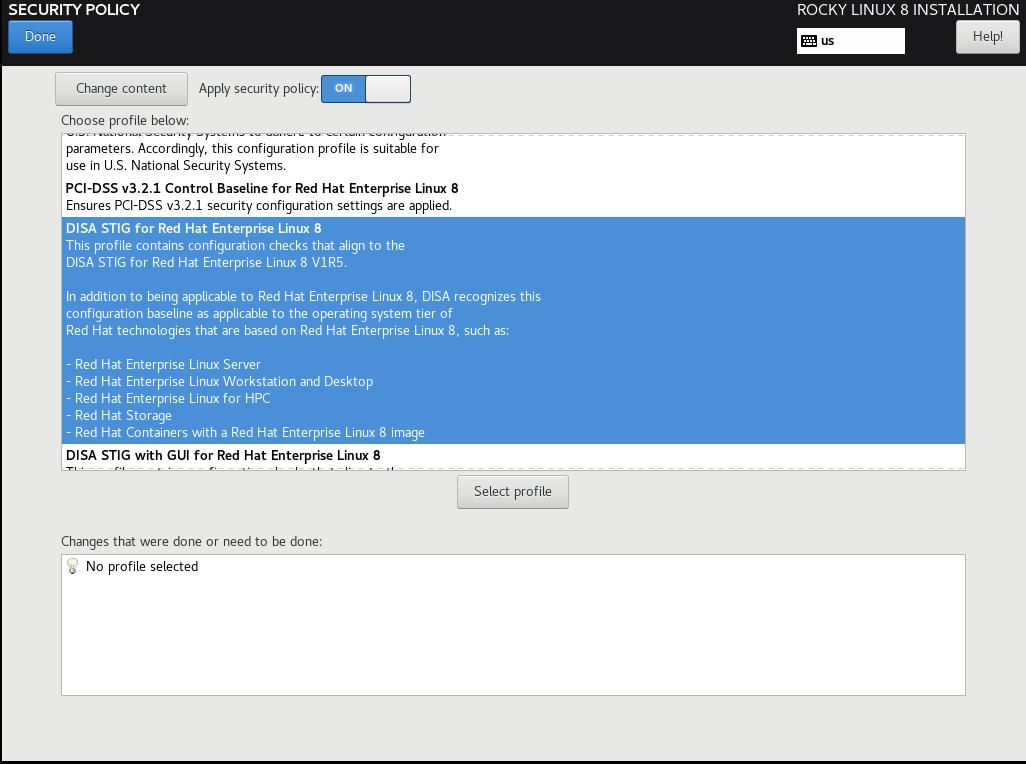Click the lightbulb icon beside No profile selected
This screenshot has width=1026, height=764.
(x=72, y=567)
